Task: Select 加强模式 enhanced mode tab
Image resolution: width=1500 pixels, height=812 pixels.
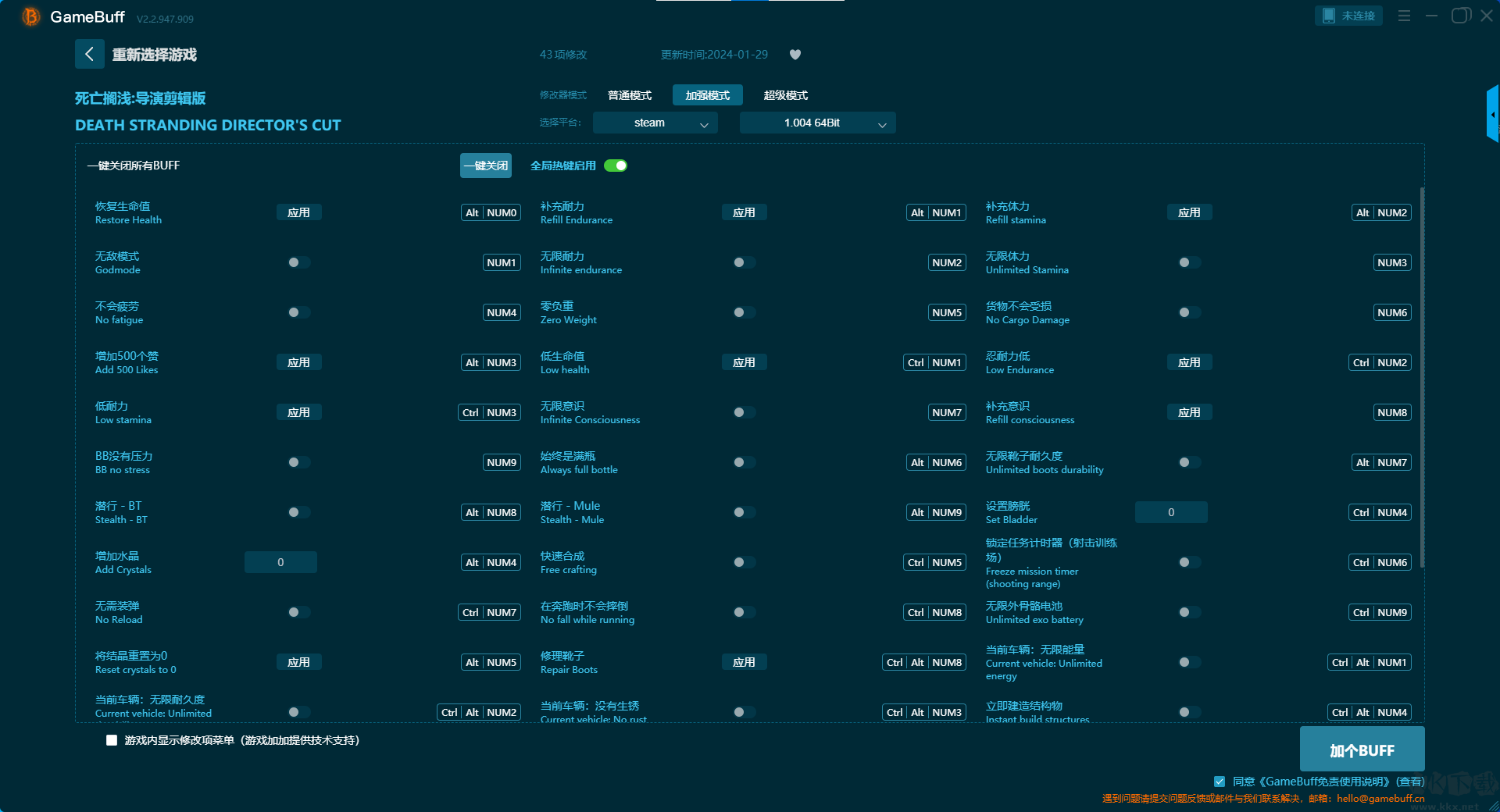Action: click(x=708, y=95)
